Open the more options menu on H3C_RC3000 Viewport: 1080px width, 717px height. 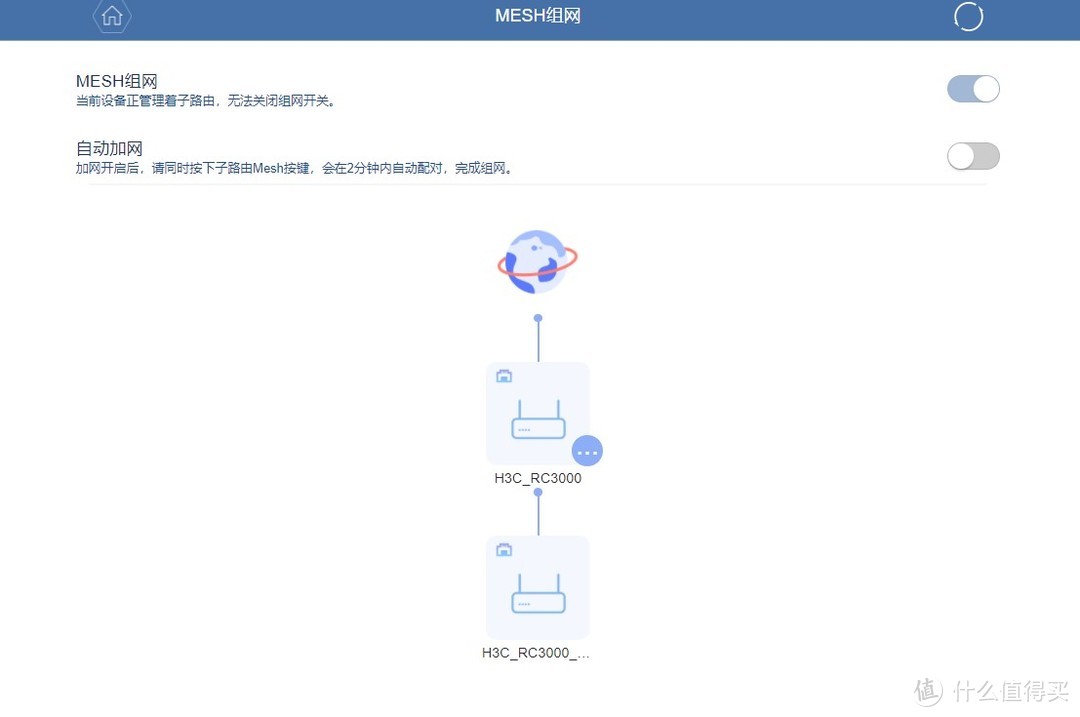[587, 451]
